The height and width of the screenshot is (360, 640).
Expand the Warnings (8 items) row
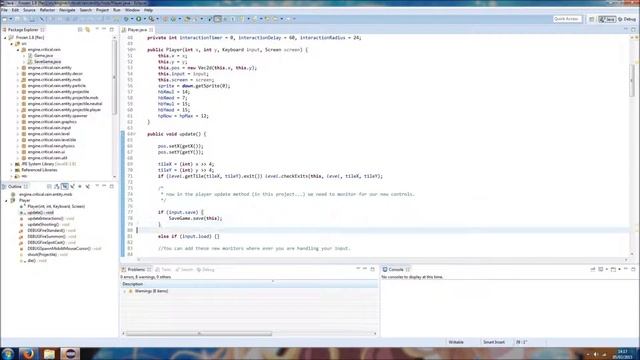tap(124, 291)
